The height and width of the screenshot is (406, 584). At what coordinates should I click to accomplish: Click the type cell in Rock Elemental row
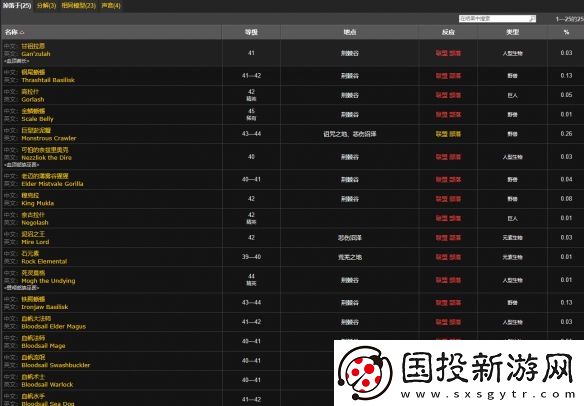[512, 257]
